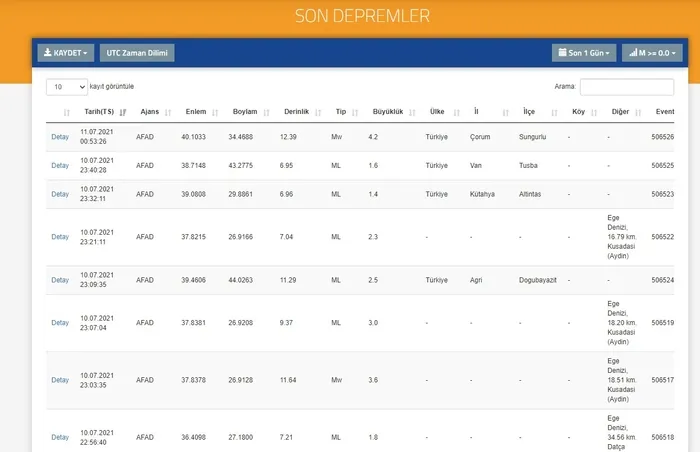The image size is (700, 452).
Task: Click the Boylam column sort icon
Action: pos(266,112)
